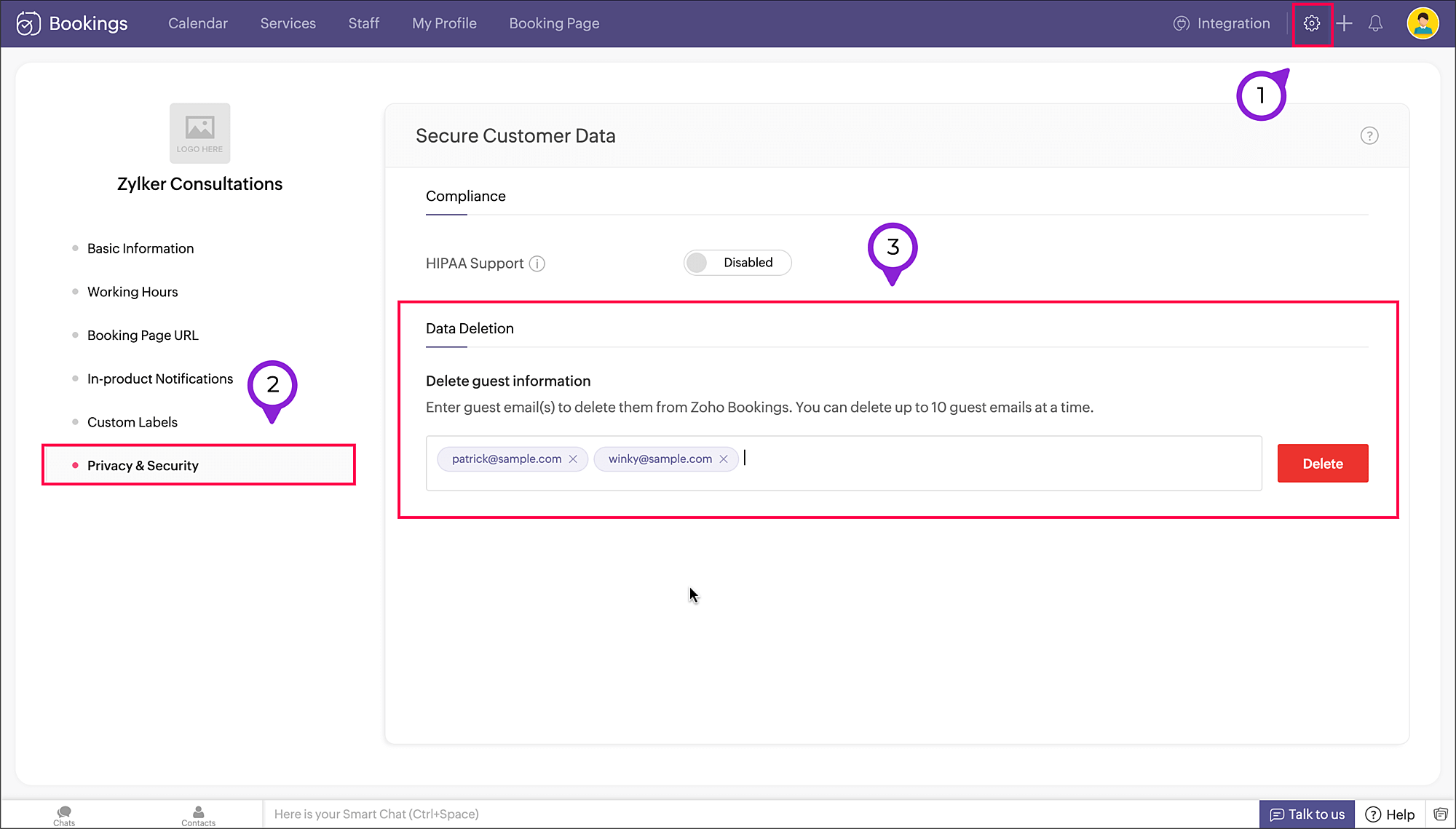Enable the HIPAA Support toggle
Image resolution: width=1456 pixels, height=829 pixels.
point(737,263)
